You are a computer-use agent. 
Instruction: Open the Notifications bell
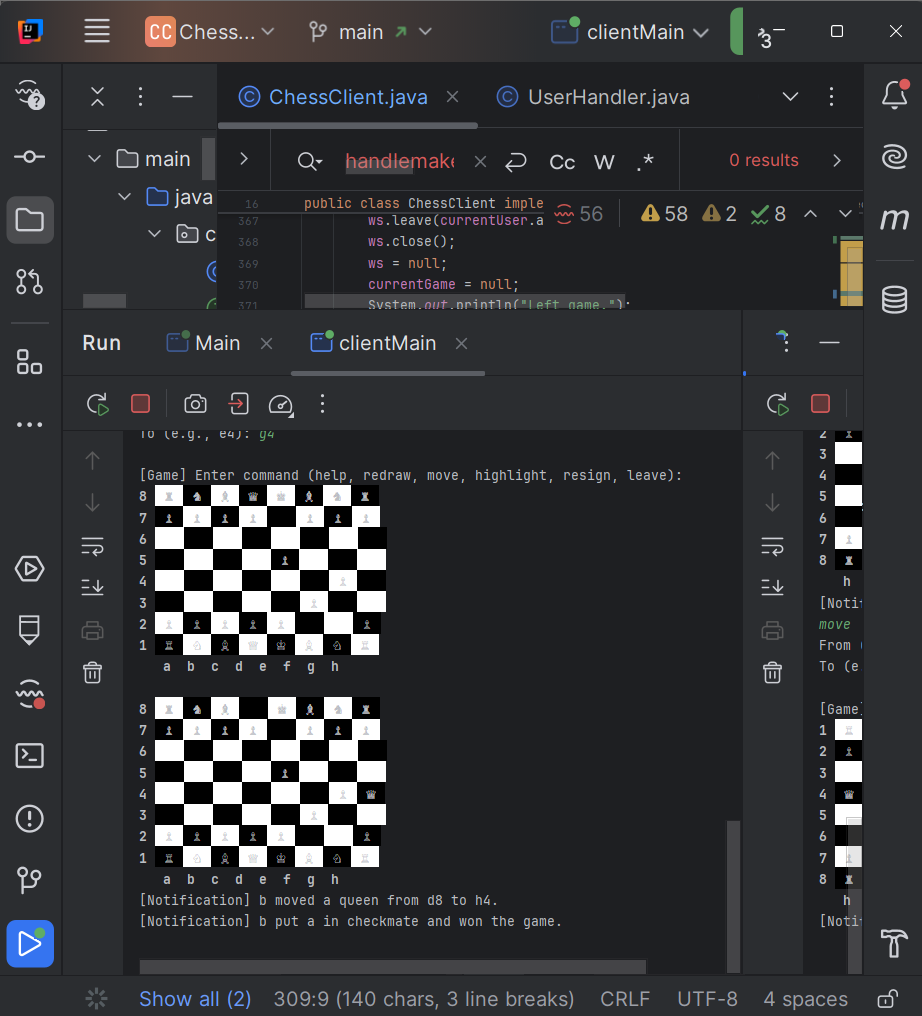pyautogui.click(x=894, y=96)
